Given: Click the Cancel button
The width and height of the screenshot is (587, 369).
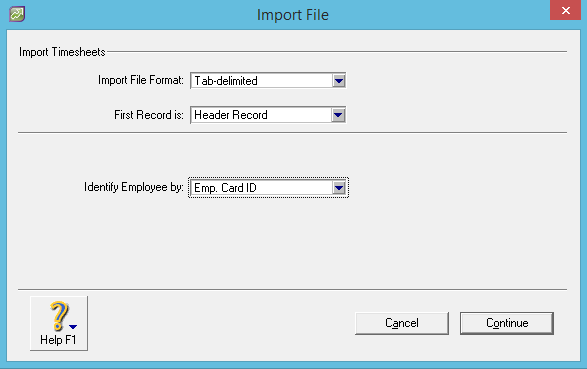Looking at the screenshot, I should click(x=402, y=323).
